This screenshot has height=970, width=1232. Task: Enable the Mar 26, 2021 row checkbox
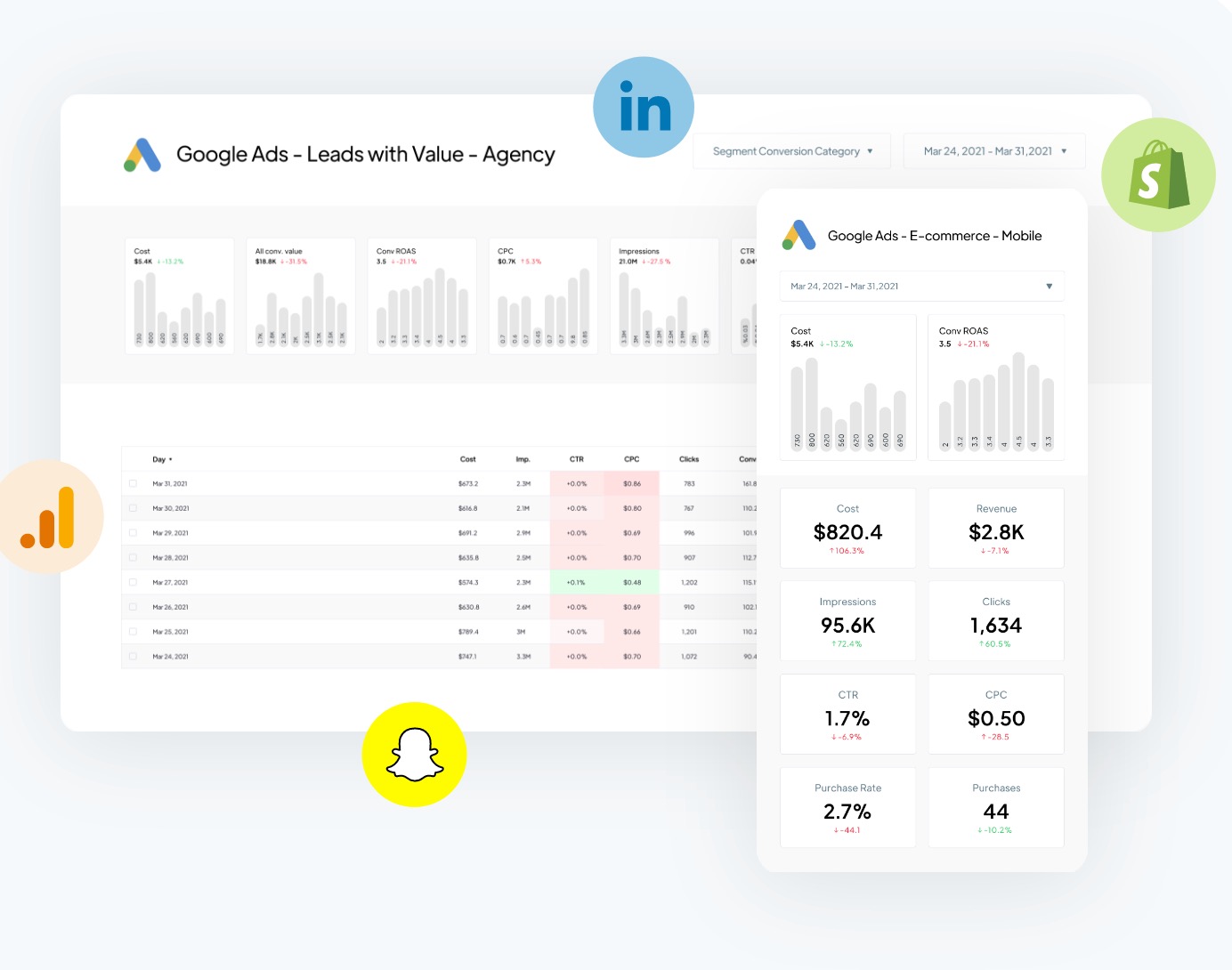(x=133, y=607)
